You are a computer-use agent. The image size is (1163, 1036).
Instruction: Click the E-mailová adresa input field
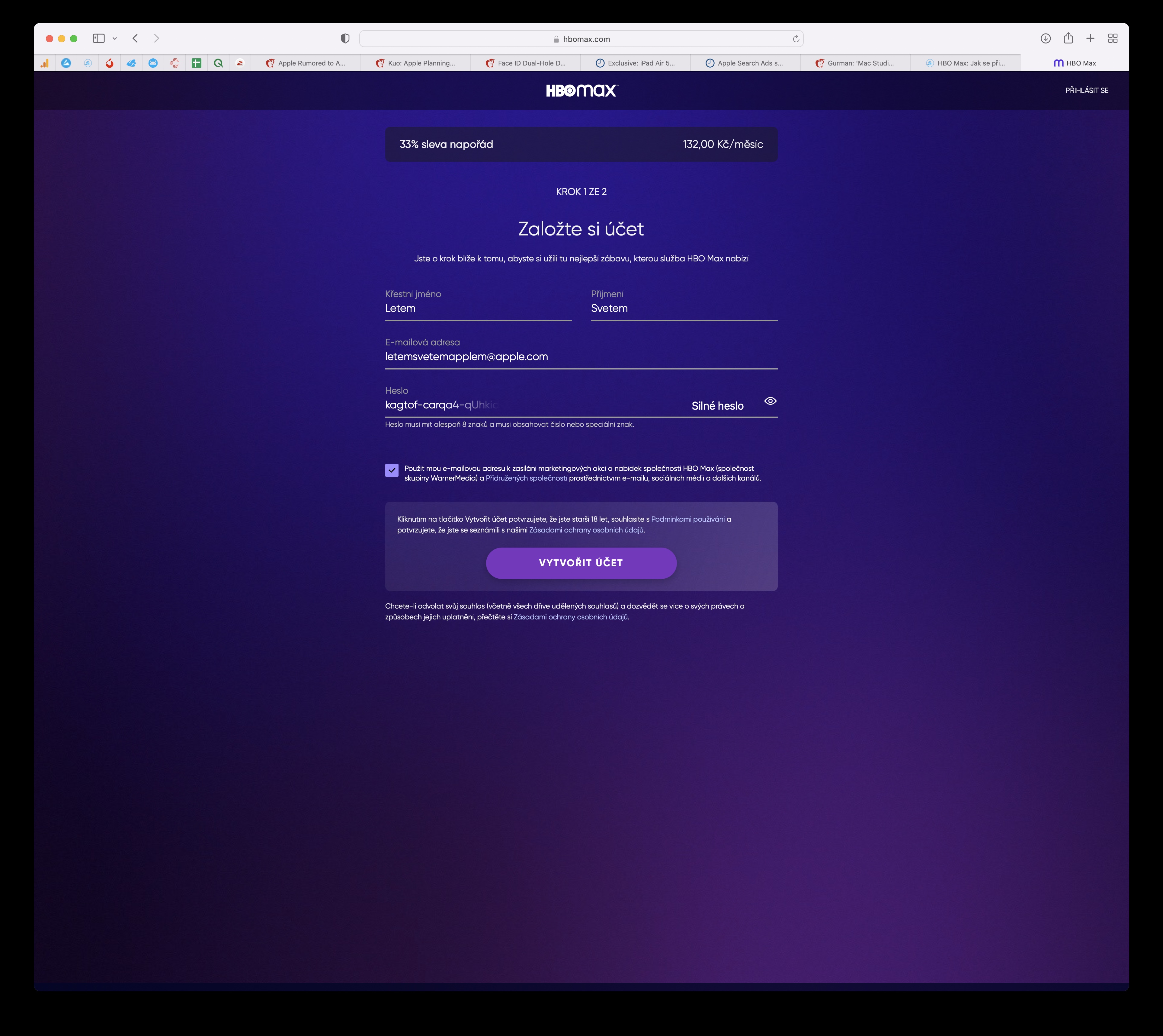click(x=581, y=357)
